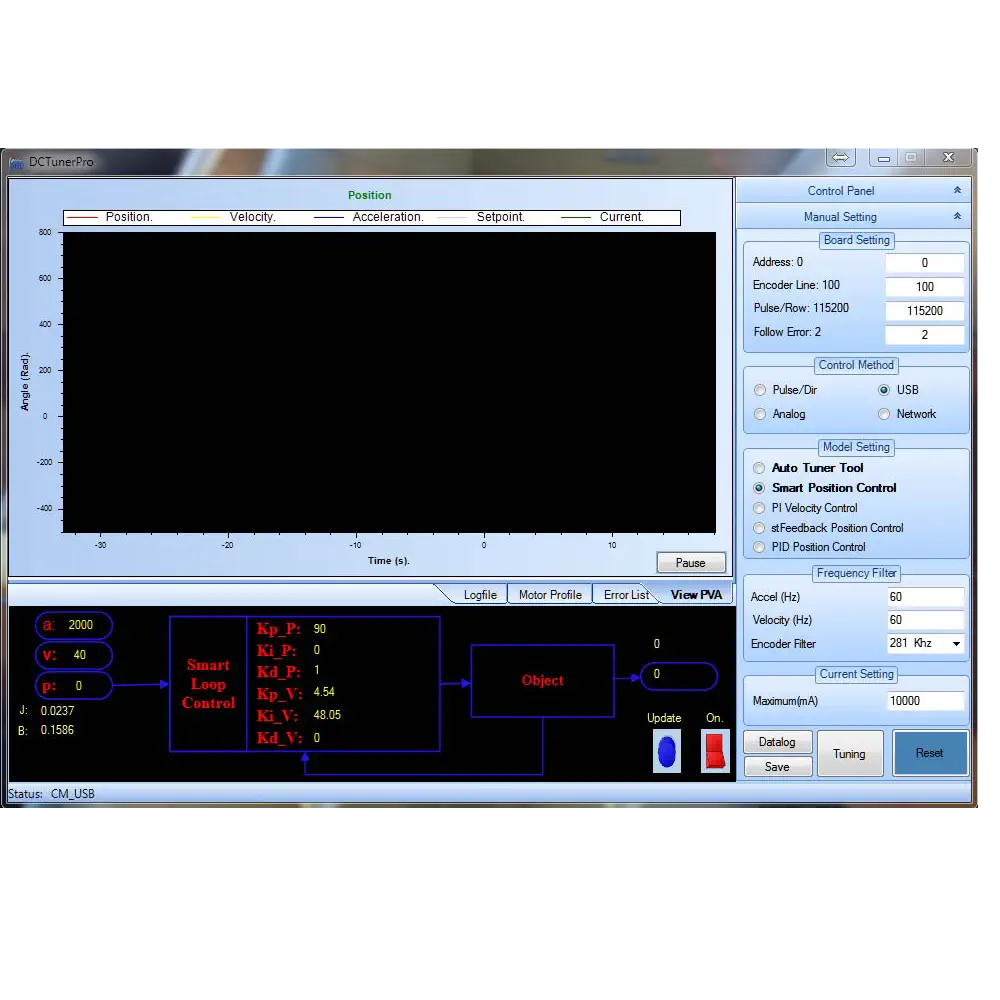Click the blue Update indicator icon
The image size is (1000, 1000).
[666, 751]
